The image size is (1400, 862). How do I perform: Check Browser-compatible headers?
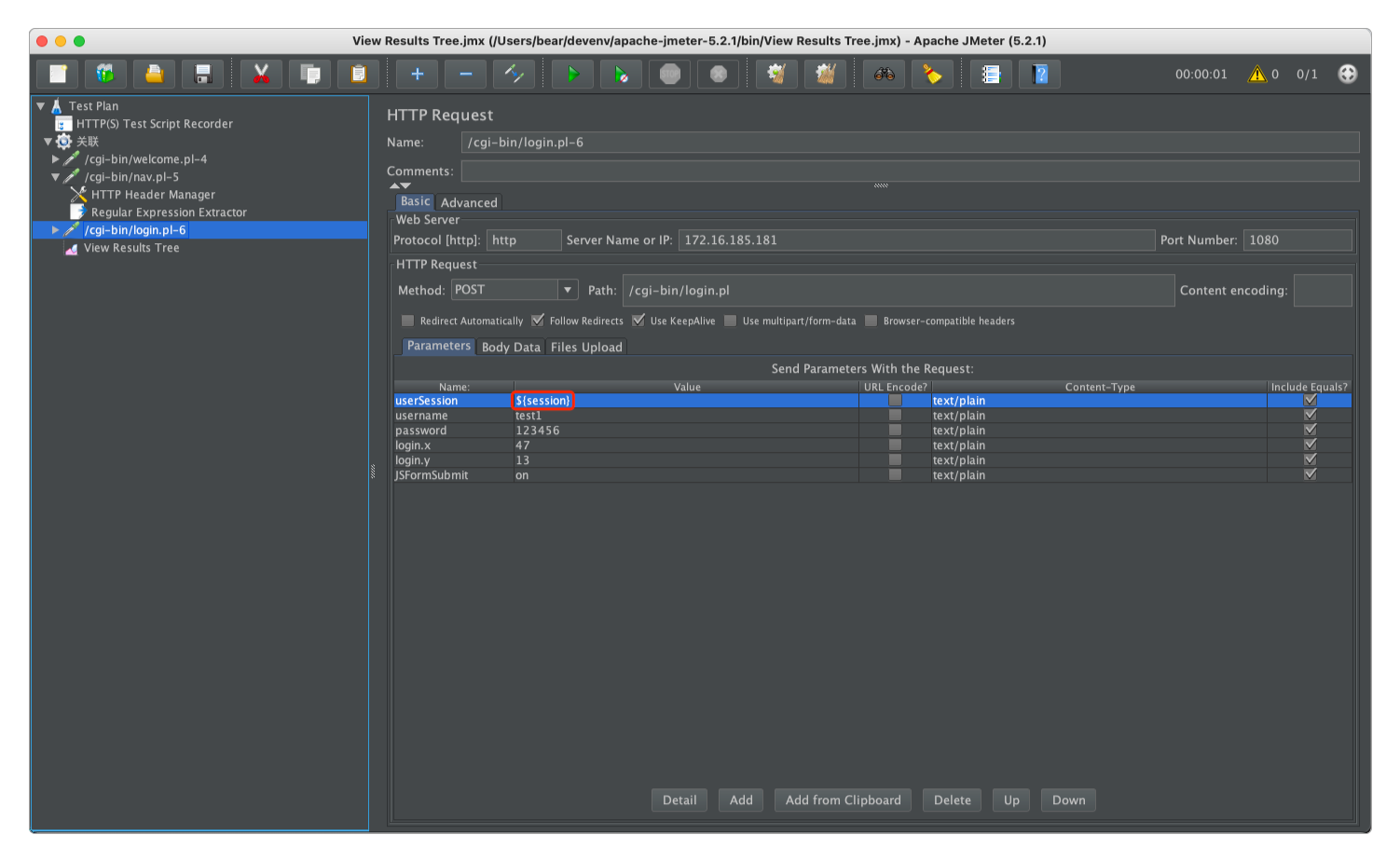pyautogui.click(x=872, y=321)
